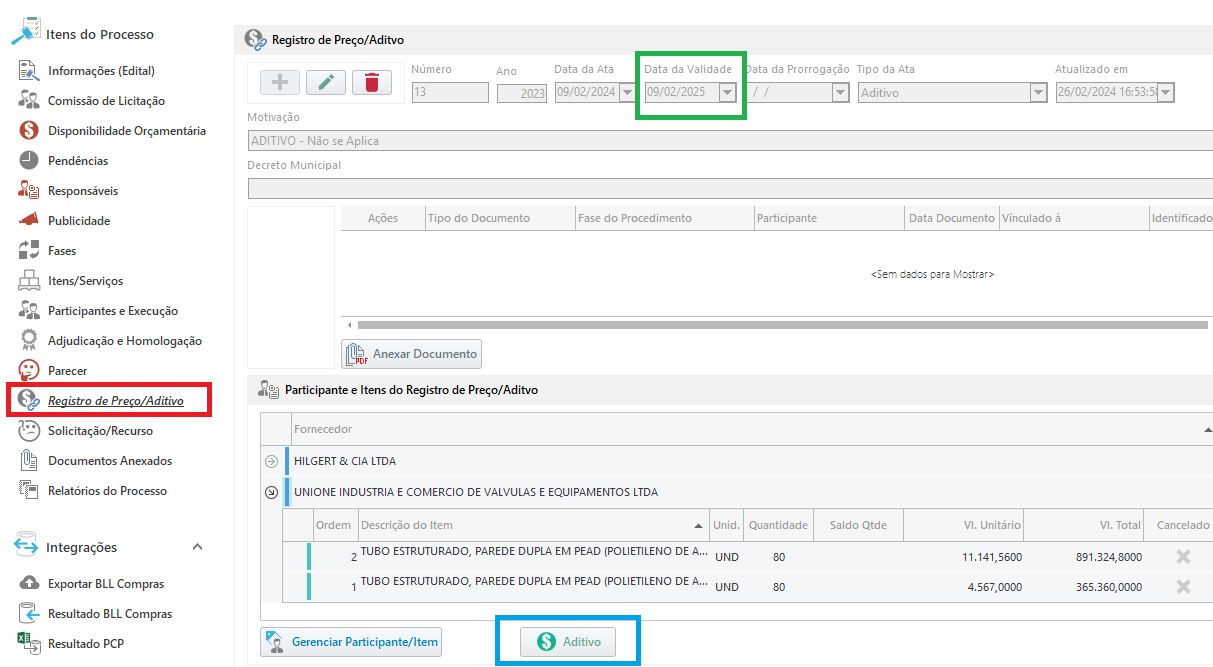Open Data da Validade date dropdown

click(x=727, y=92)
